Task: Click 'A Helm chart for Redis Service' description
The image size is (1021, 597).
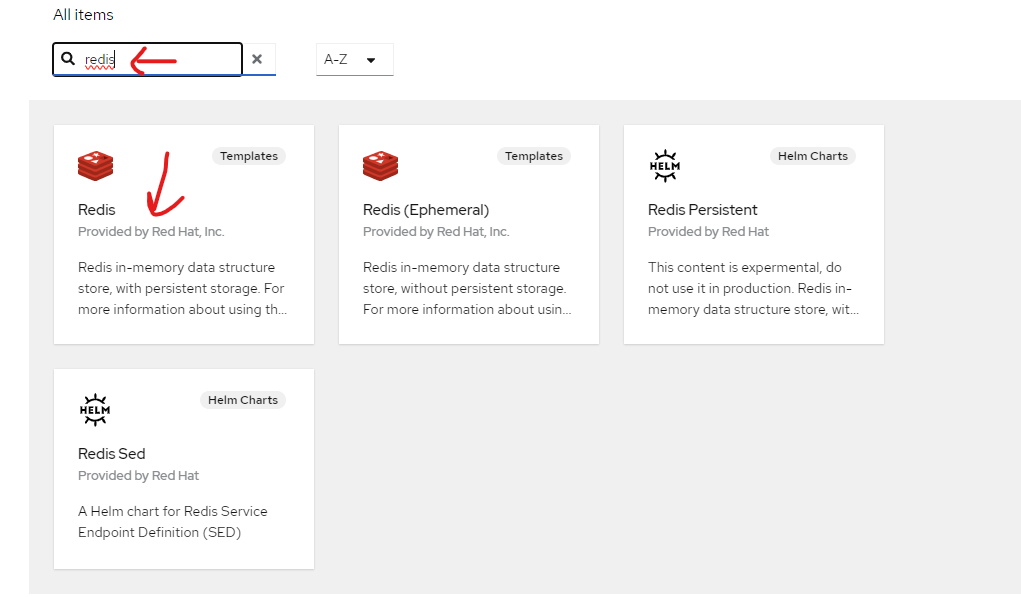Action: pyautogui.click(x=173, y=522)
